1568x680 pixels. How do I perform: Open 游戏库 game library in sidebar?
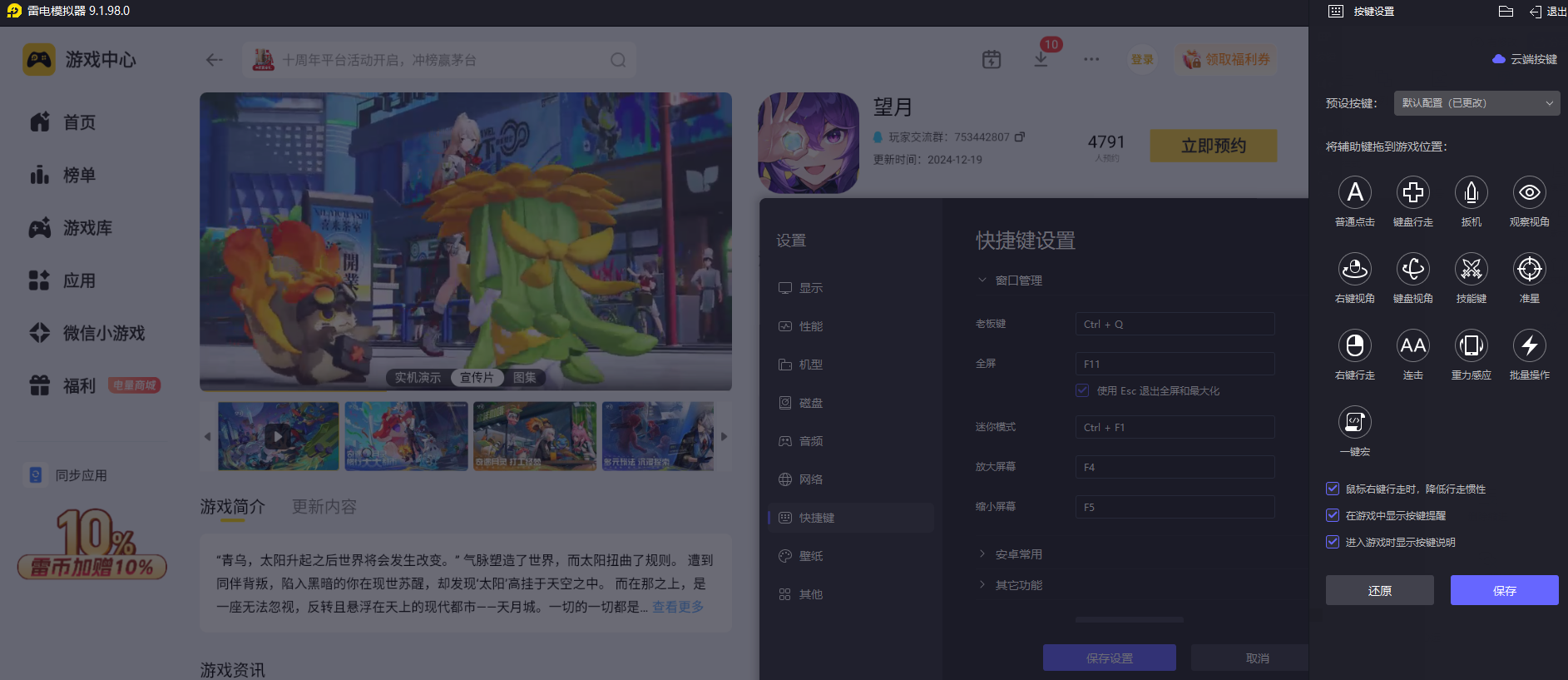[71, 228]
